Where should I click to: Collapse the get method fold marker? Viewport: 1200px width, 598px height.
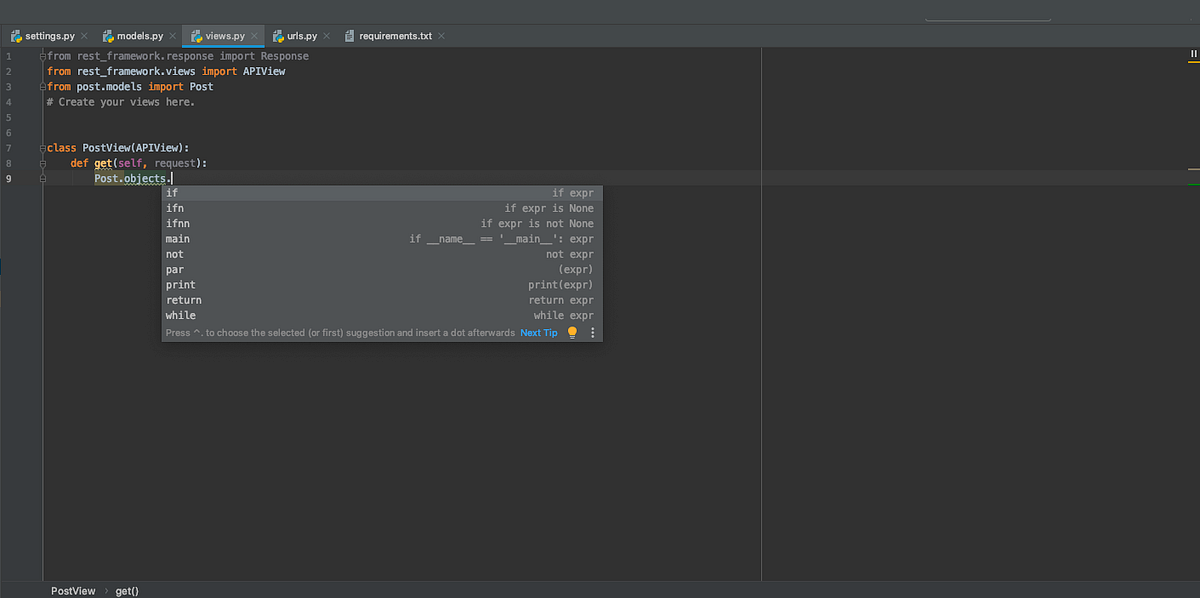[x=42, y=162]
